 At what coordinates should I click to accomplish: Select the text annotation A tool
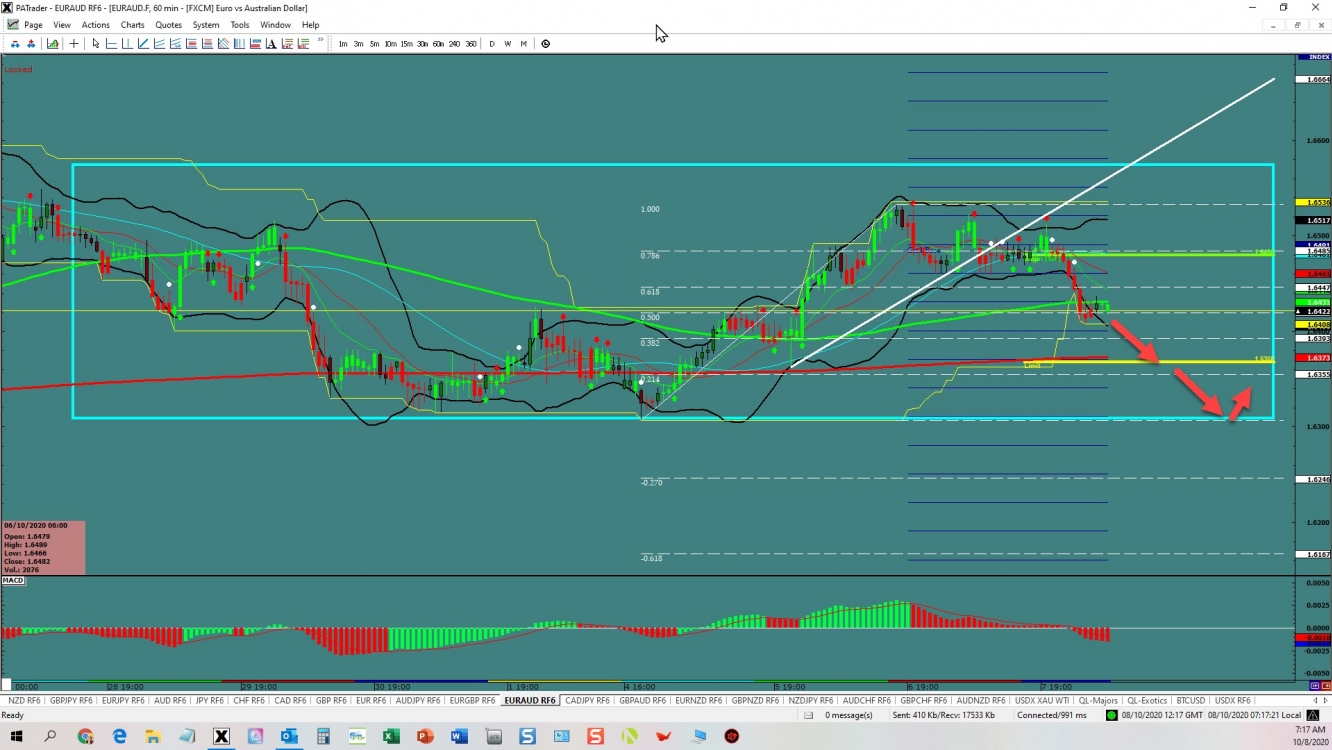(x=271, y=43)
